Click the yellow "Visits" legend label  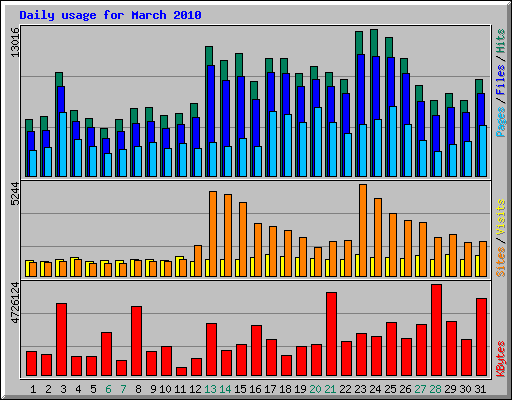coord(501,218)
